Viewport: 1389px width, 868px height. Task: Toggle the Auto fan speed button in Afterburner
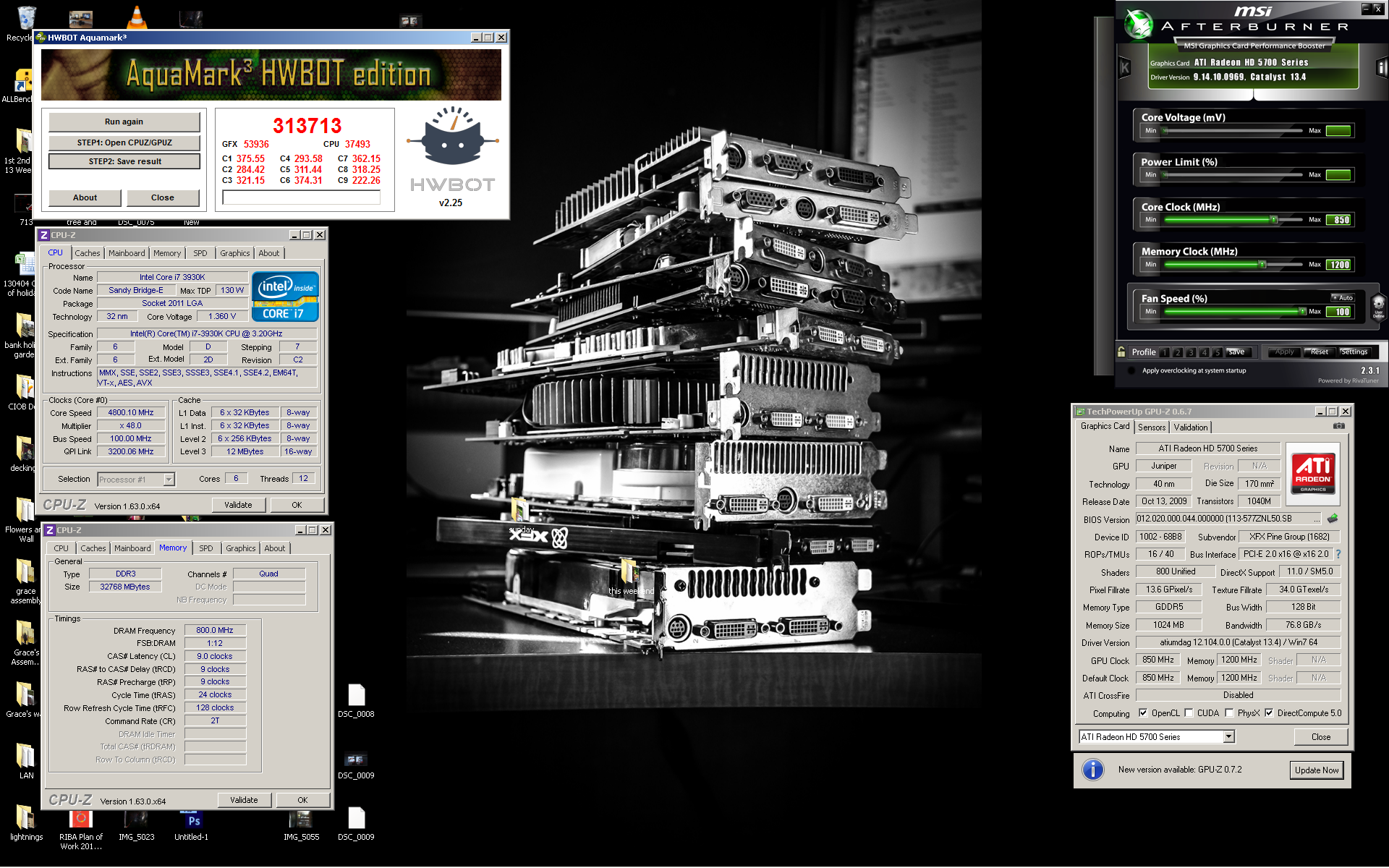pos(1343,298)
